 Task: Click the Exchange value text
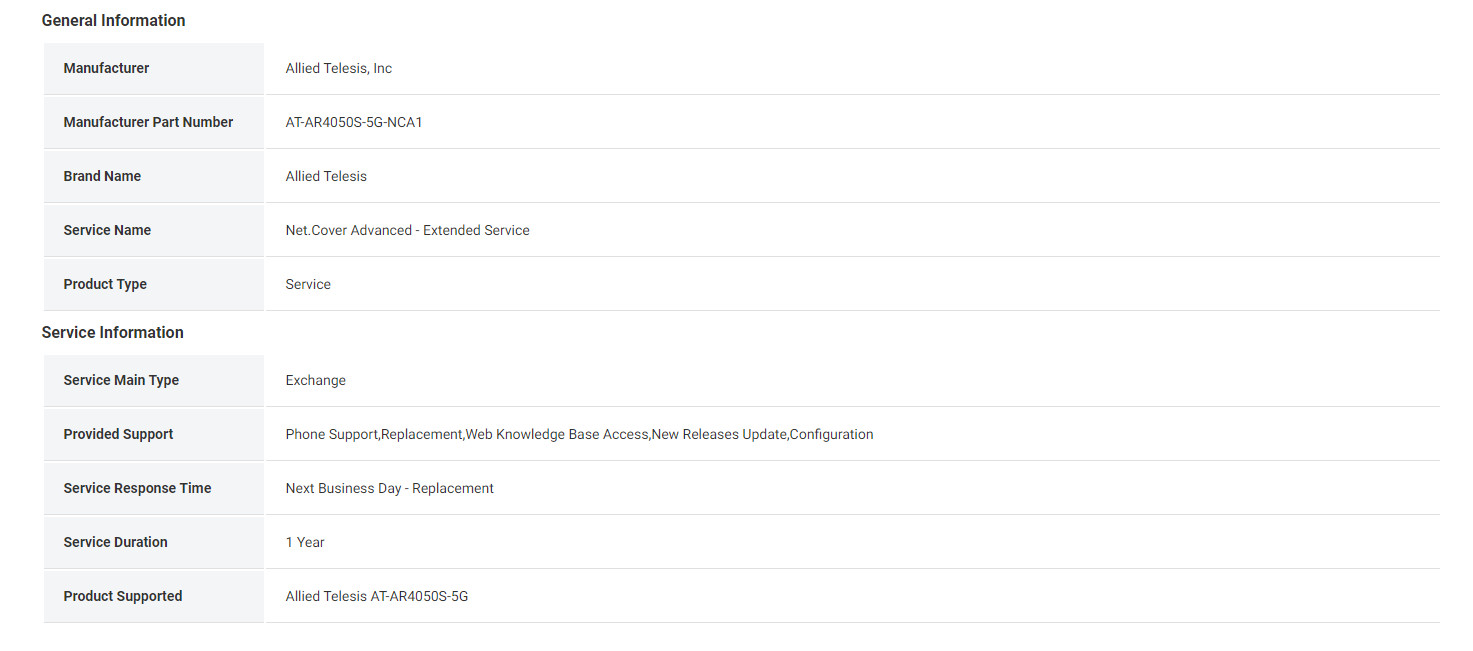click(315, 380)
